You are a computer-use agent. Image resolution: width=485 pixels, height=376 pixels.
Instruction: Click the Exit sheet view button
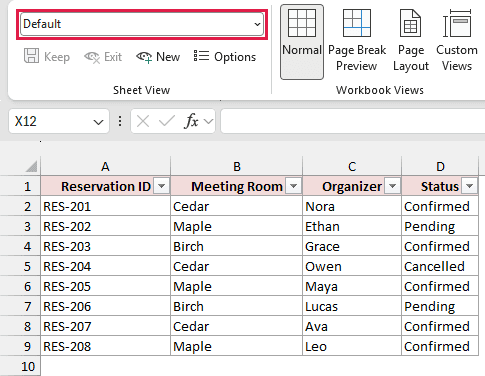pos(103,57)
